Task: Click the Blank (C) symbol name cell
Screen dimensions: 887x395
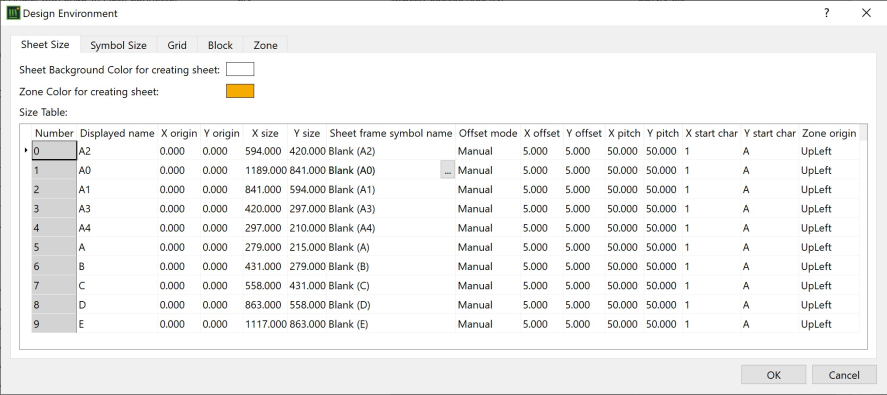Action: [391, 286]
